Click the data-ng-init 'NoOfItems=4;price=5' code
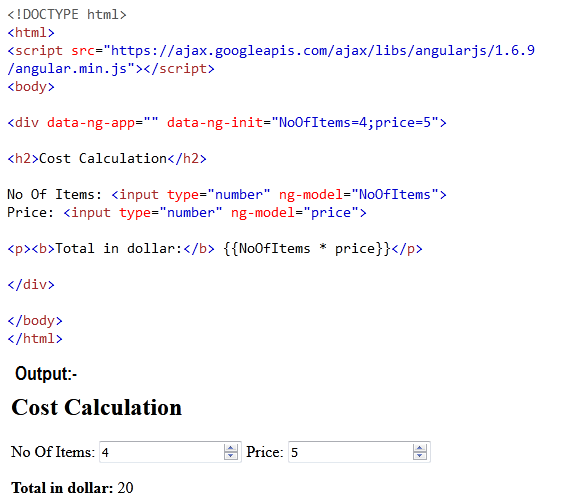 pos(355,123)
